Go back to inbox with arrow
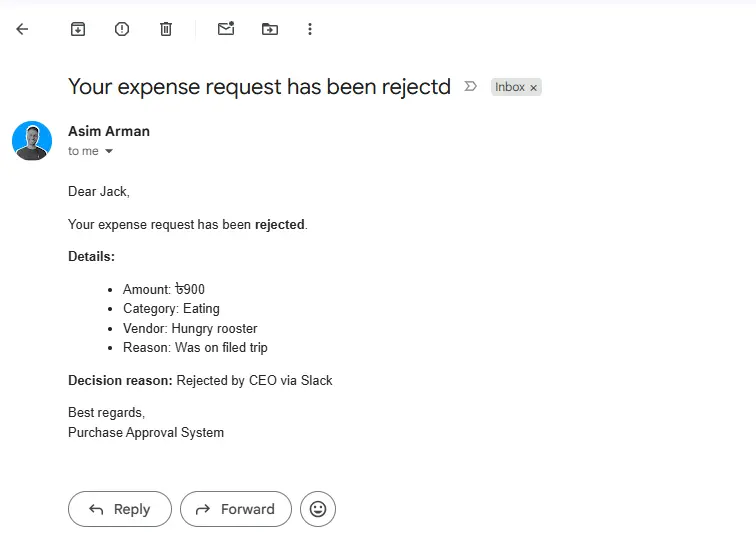Viewport: 756px width, 550px height. pos(22,29)
